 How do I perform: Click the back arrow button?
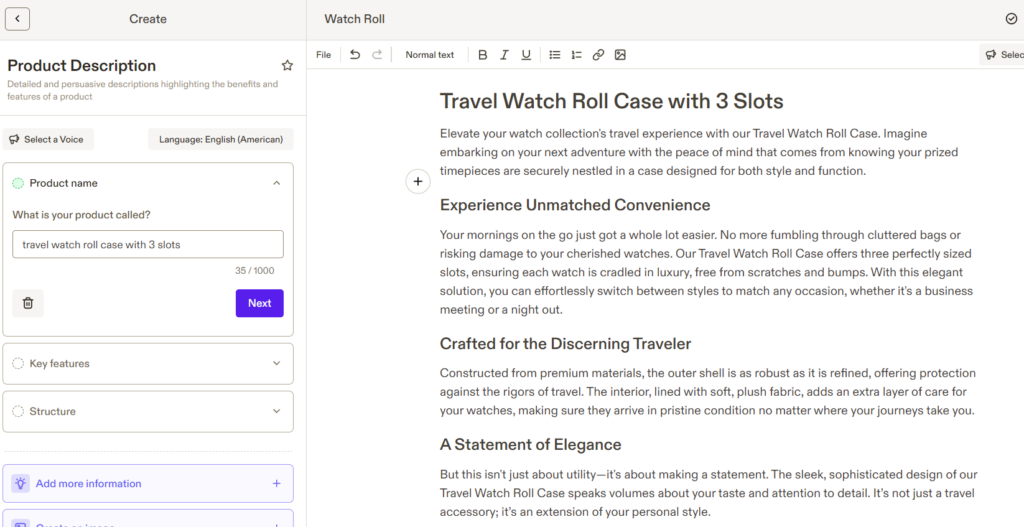tap(17, 19)
